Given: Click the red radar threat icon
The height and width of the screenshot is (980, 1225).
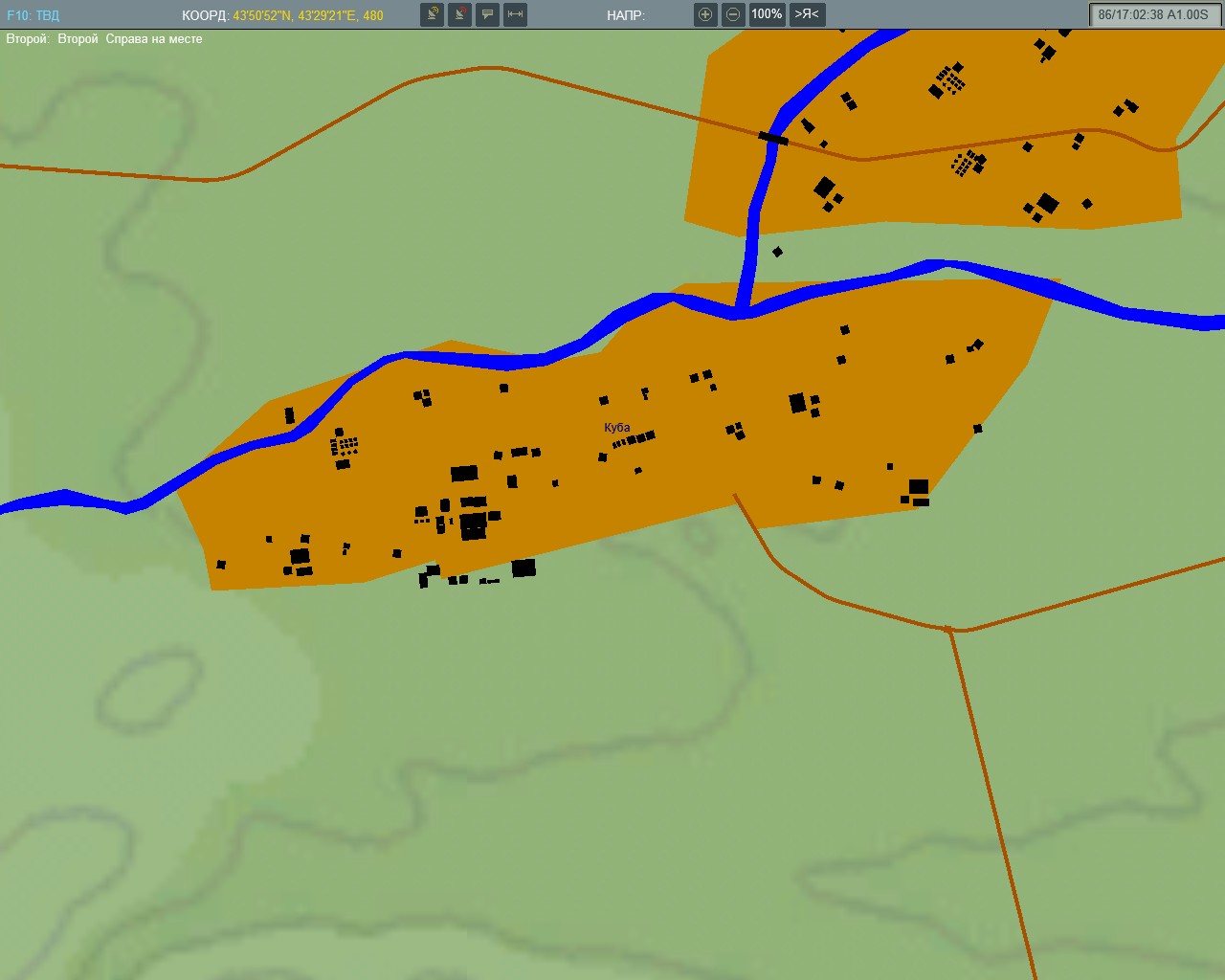Looking at the screenshot, I should (x=460, y=14).
